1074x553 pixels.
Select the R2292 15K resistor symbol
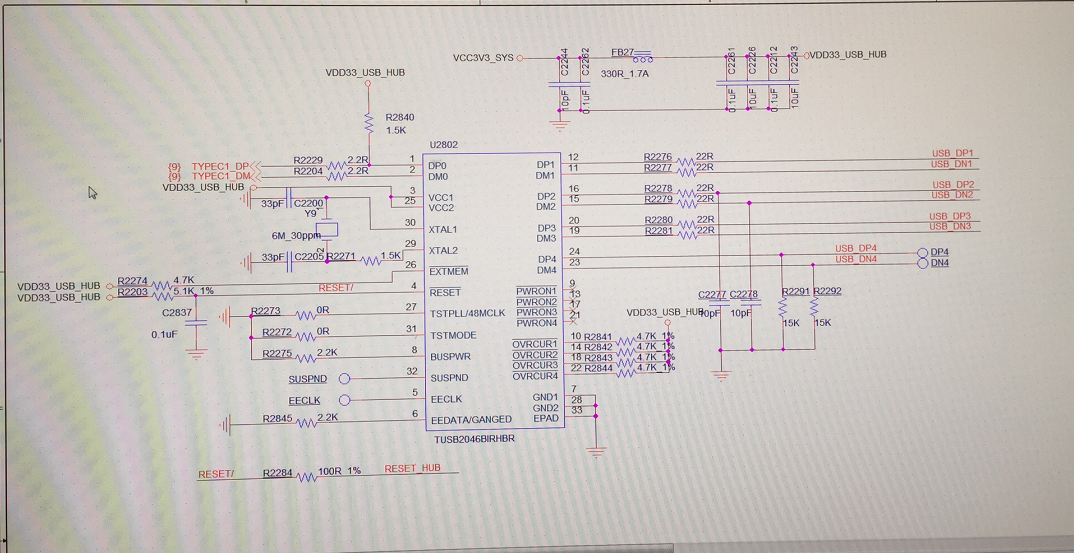814,306
